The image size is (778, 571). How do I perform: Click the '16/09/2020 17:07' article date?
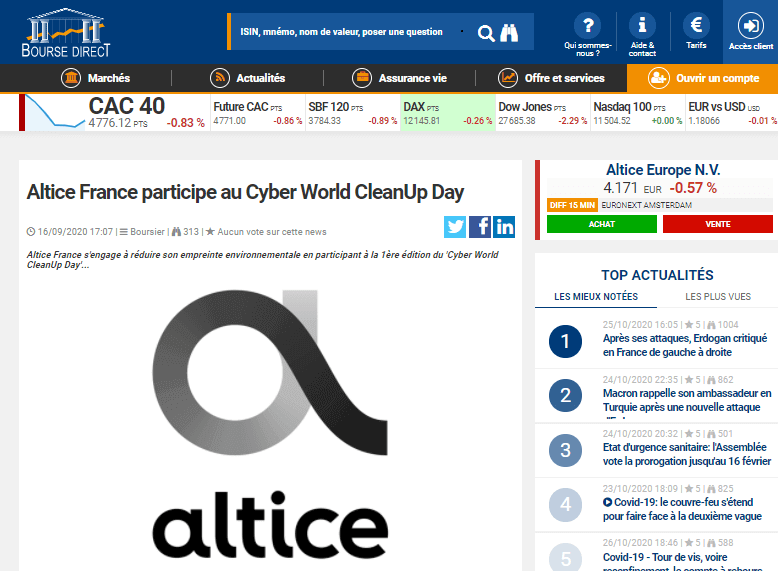tap(75, 232)
